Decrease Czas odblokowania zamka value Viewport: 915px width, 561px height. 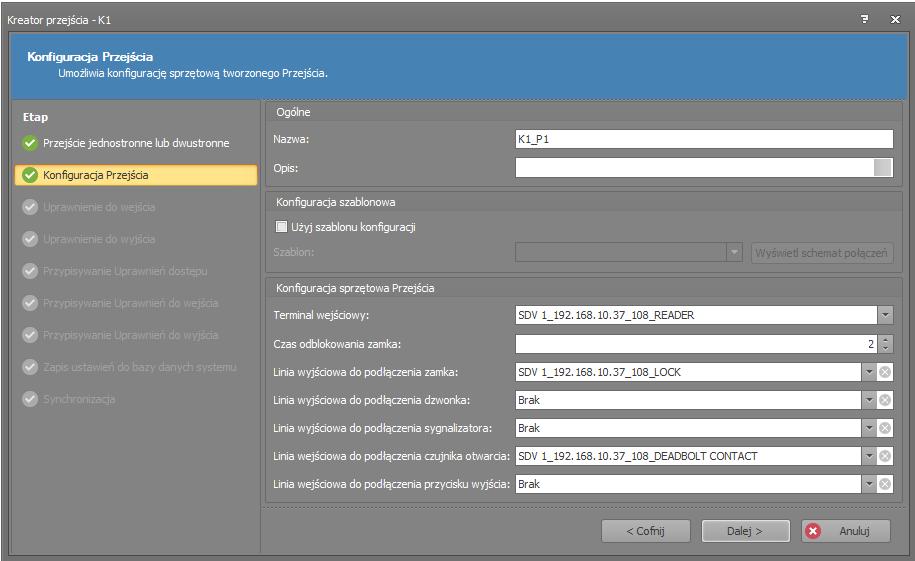[x=885, y=349]
